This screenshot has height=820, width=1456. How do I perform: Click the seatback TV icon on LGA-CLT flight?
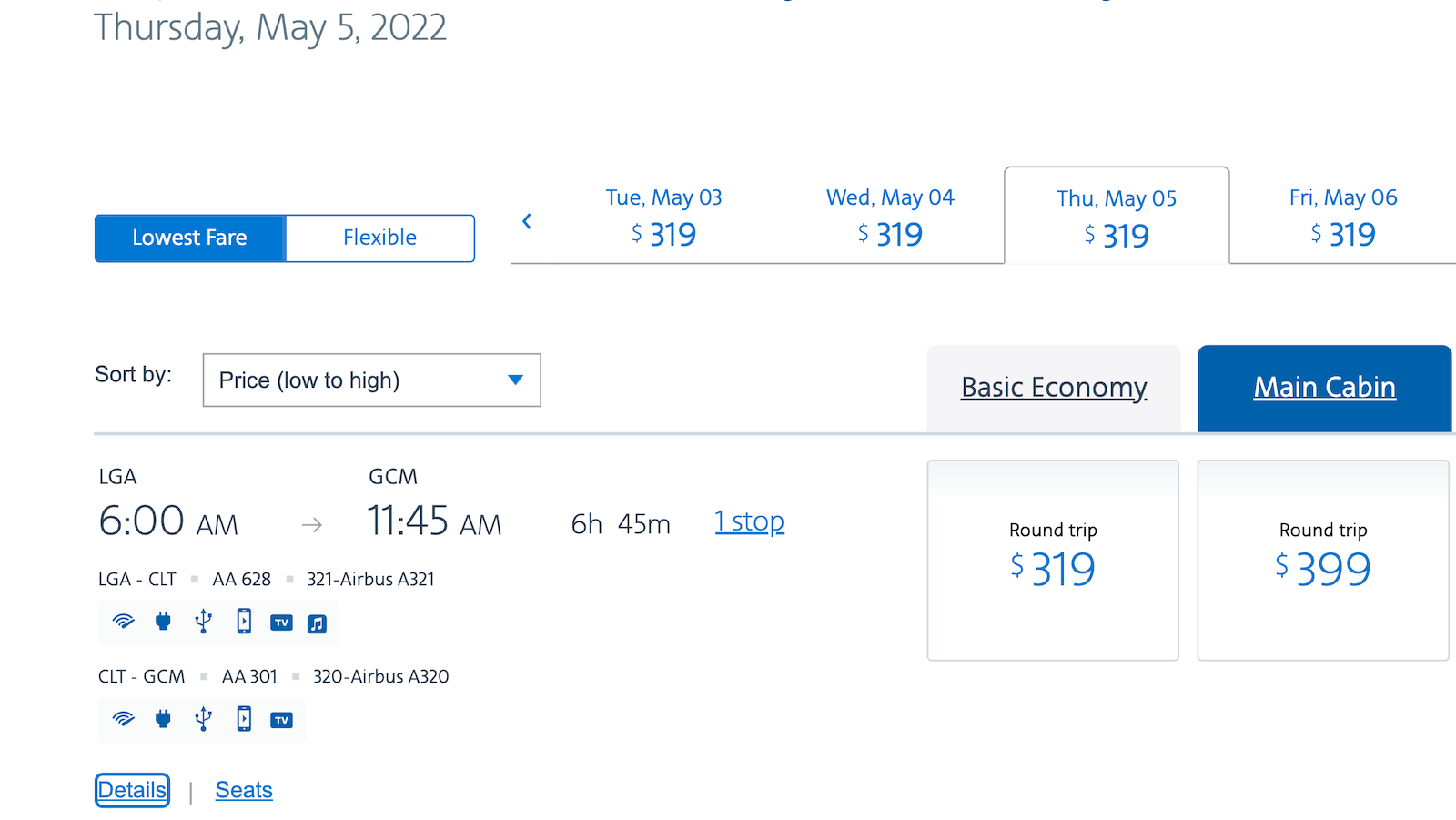pos(281,623)
